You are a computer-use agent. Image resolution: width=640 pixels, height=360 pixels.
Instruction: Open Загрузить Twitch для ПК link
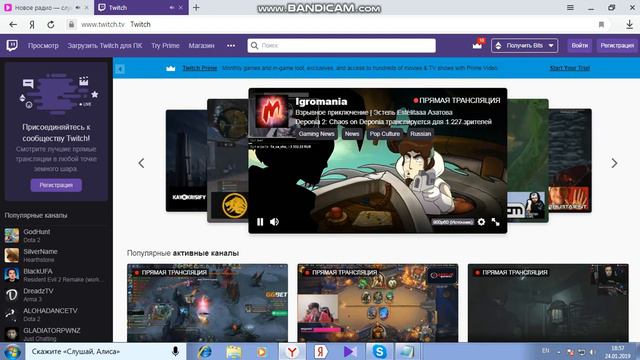tap(105, 46)
